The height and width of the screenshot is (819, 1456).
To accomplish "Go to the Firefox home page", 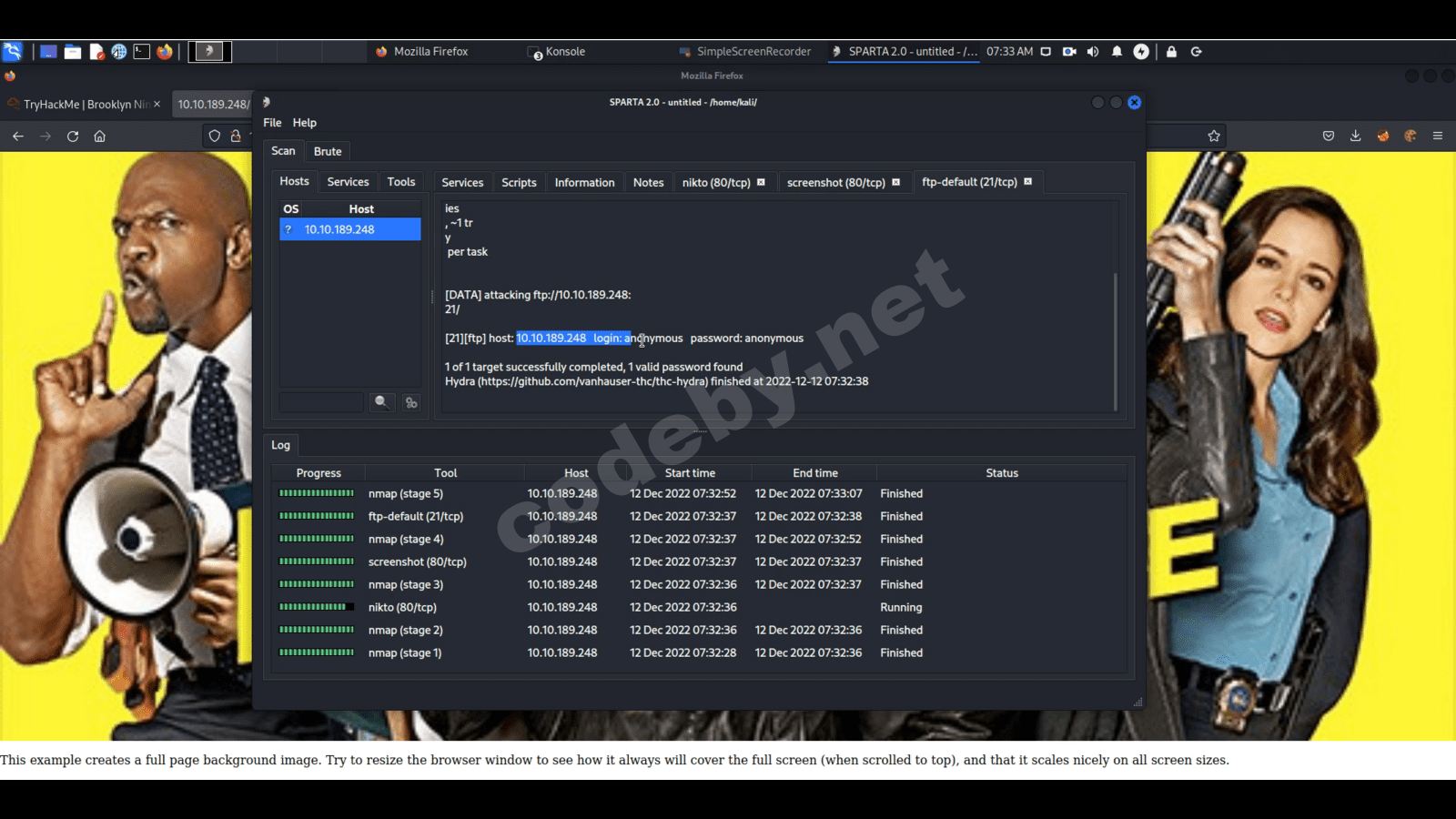I will (x=100, y=136).
